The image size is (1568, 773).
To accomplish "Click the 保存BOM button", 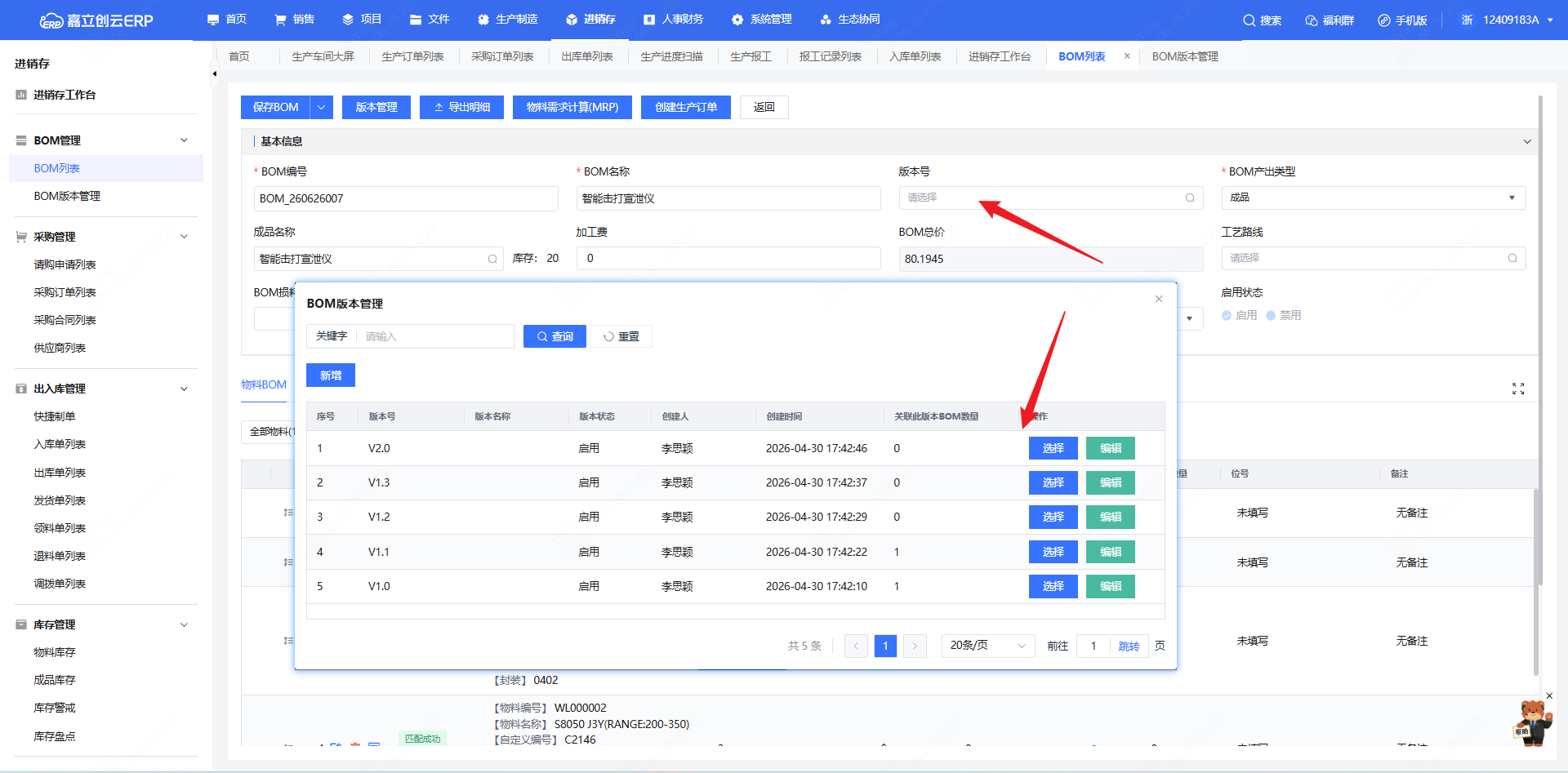I will click(276, 107).
